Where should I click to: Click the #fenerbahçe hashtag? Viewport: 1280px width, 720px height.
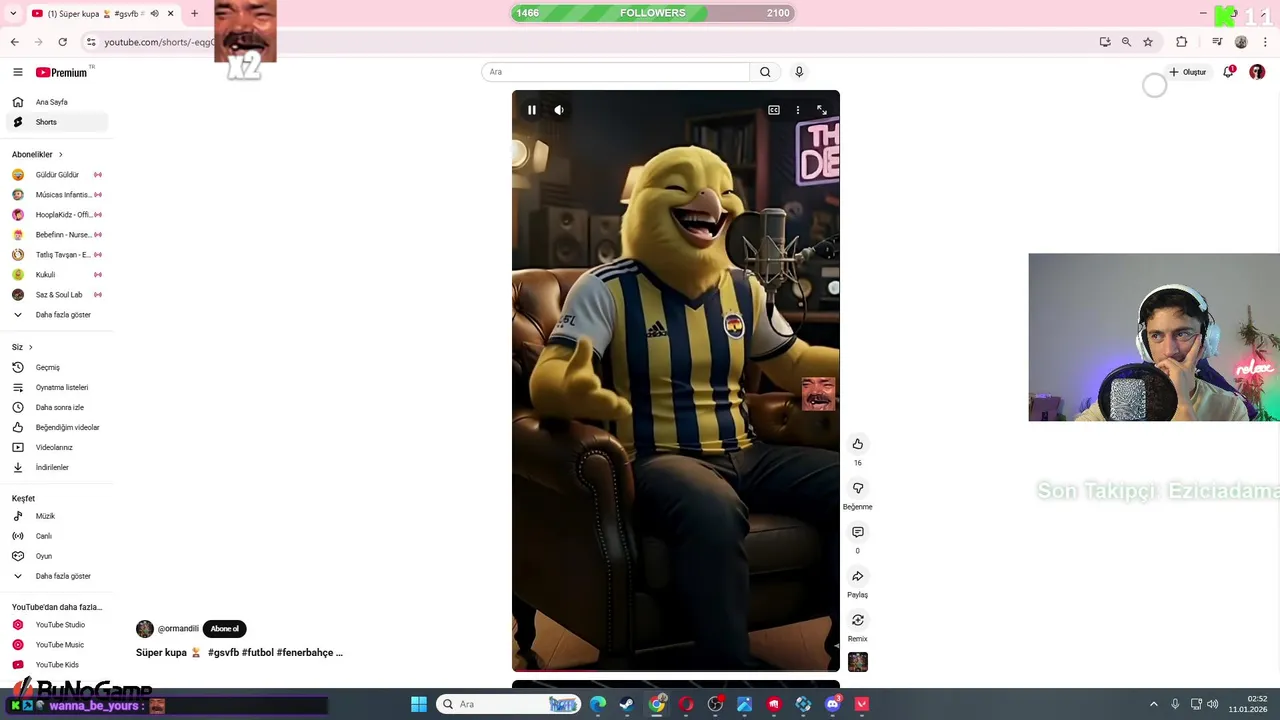(304, 653)
